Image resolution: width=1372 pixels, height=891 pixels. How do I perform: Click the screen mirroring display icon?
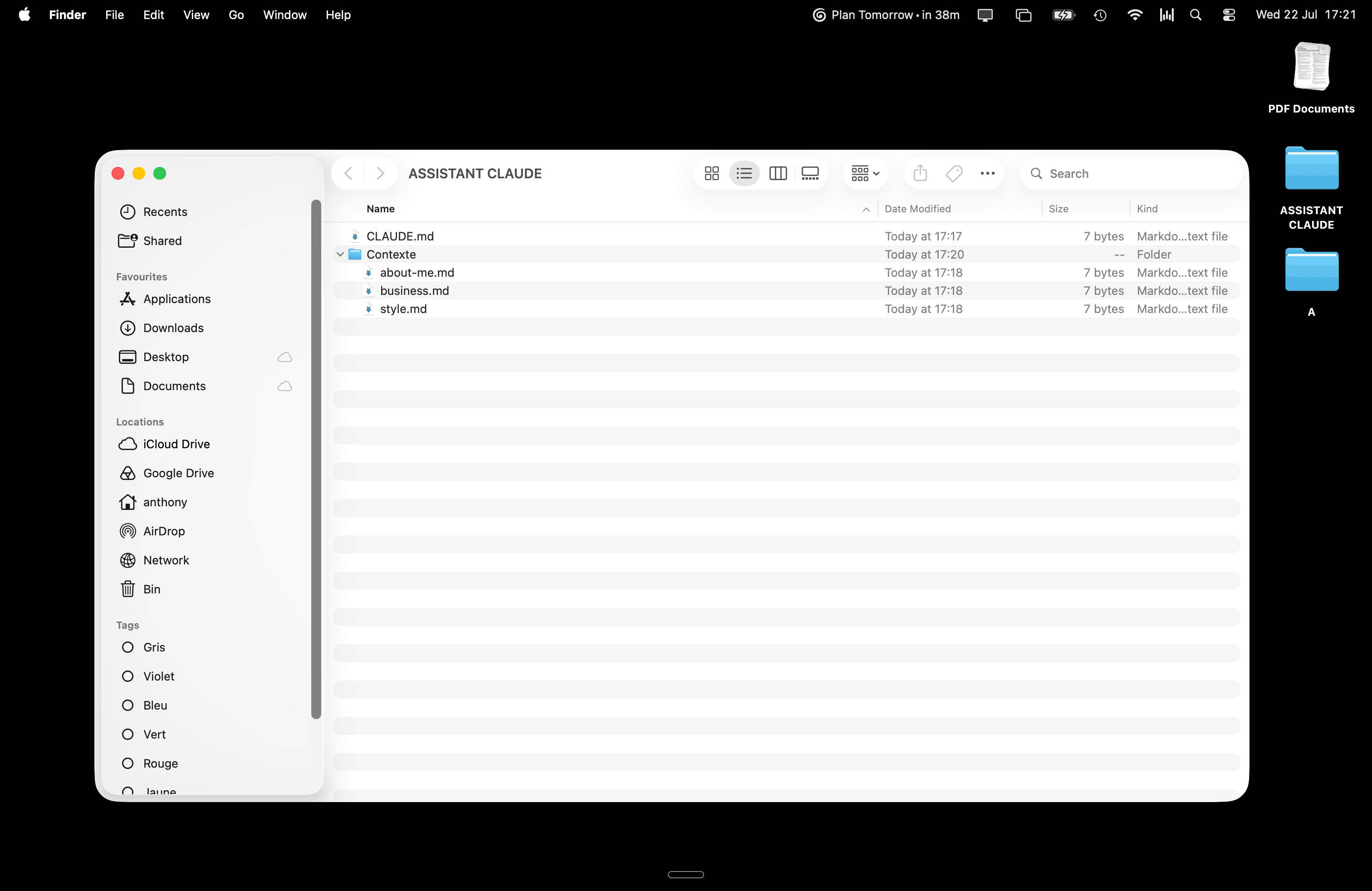tap(985, 15)
